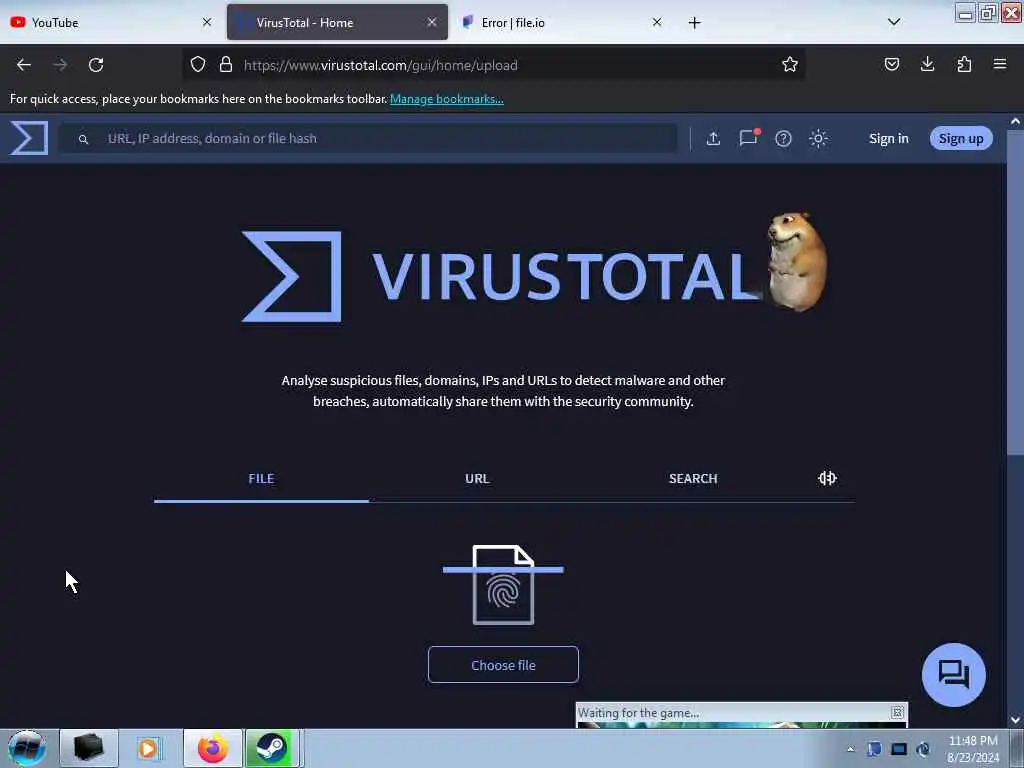Reload the page with refresh icon
The height and width of the screenshot is (768, 1024).
click(96, 65)
